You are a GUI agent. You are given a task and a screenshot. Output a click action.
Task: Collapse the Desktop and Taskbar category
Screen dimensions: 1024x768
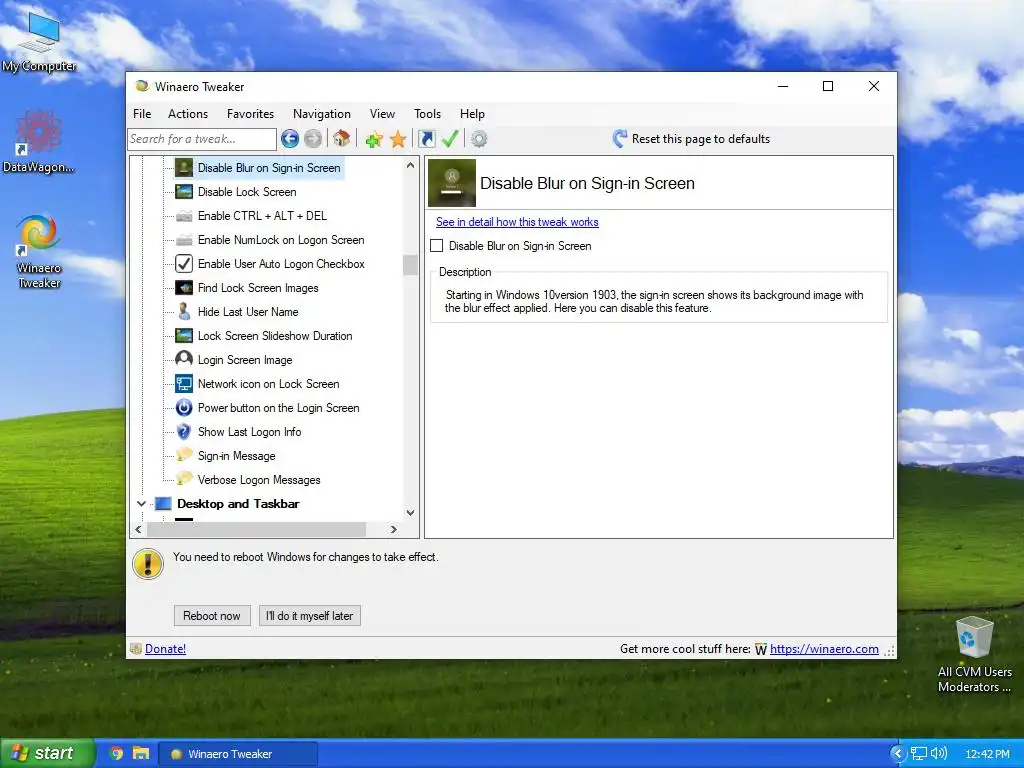141,504
